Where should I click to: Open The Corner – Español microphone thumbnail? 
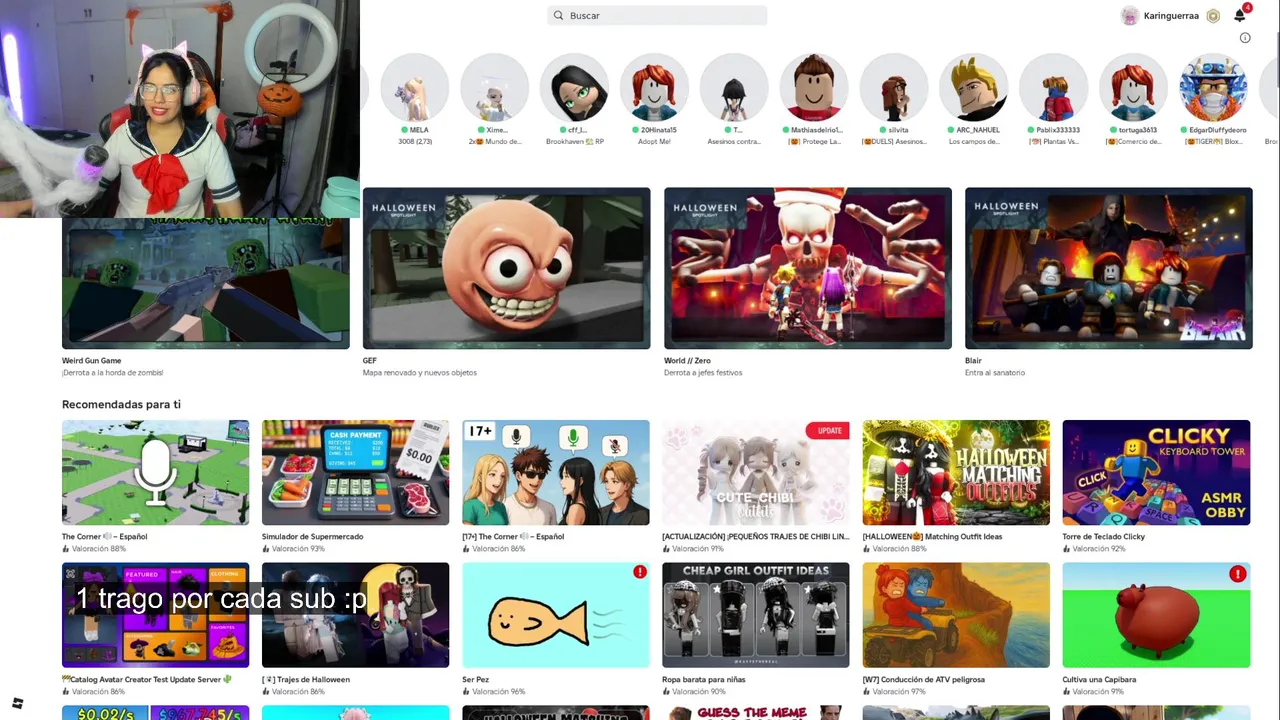click(x=155, y=472)
